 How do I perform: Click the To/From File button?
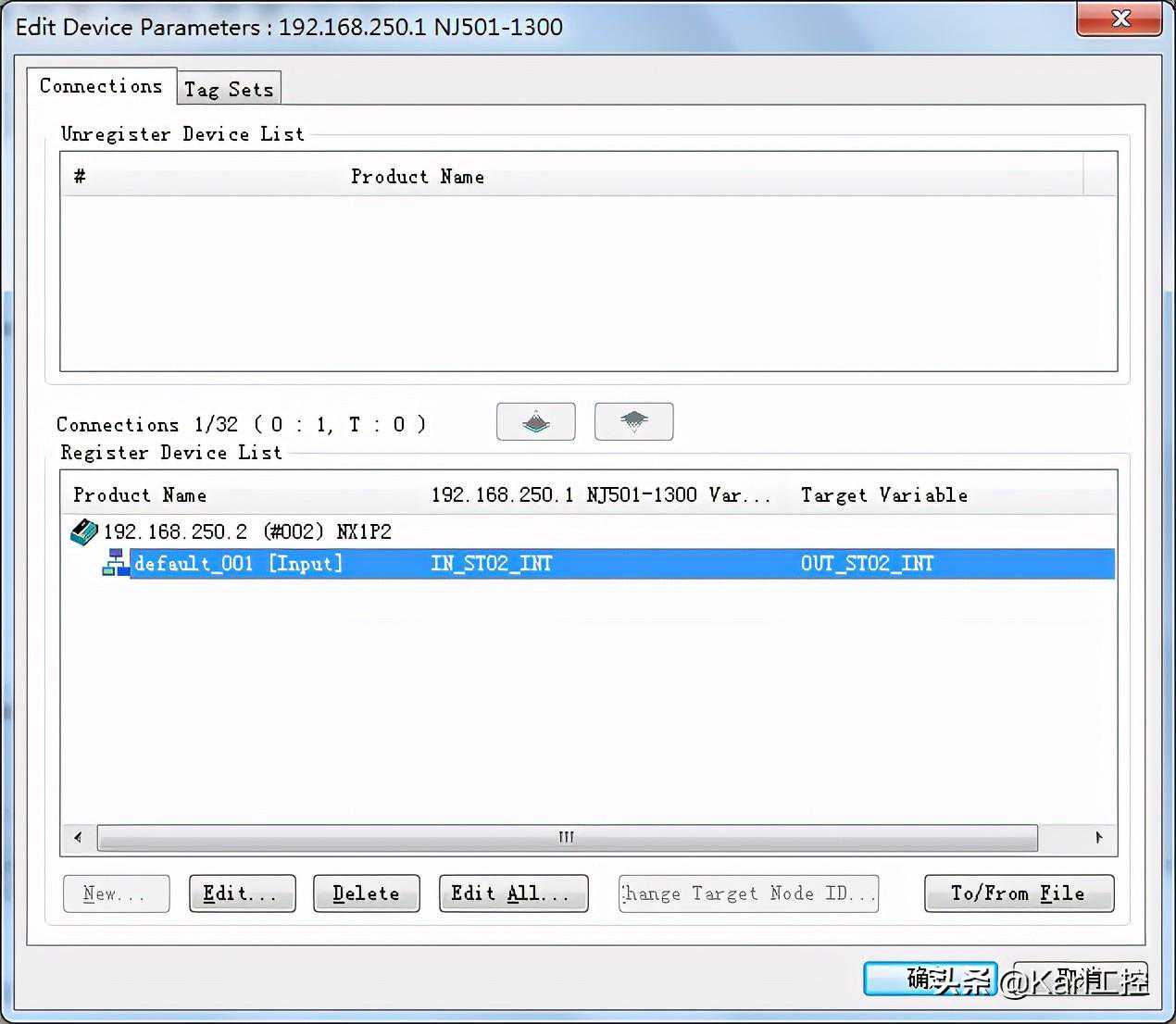click(1019, 893)
